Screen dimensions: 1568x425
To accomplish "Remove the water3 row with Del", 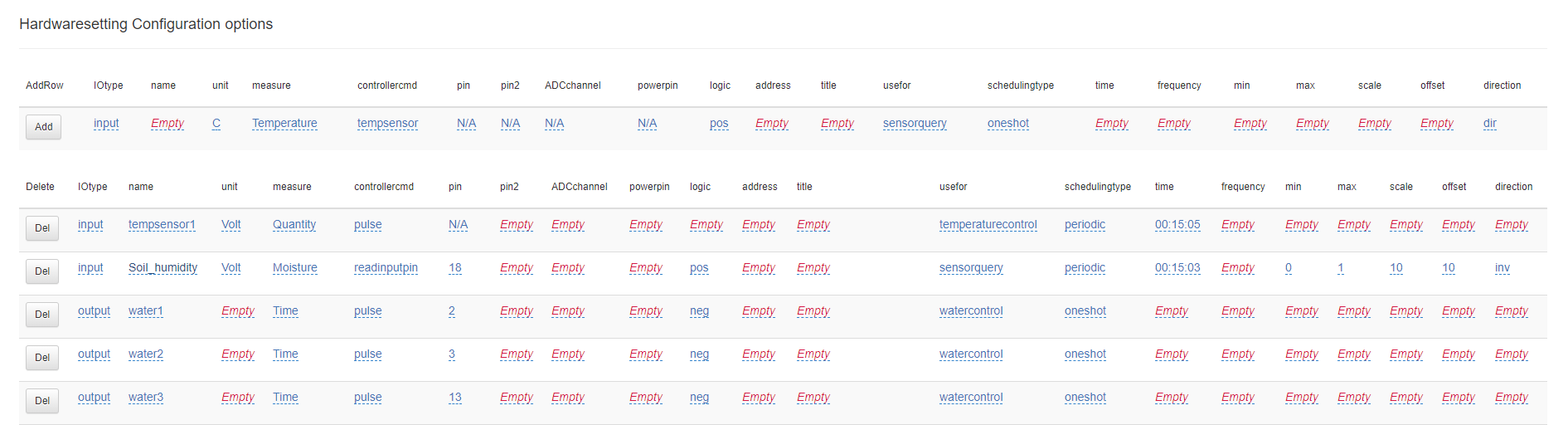I will pyautogui.click(x=42, y=401).
